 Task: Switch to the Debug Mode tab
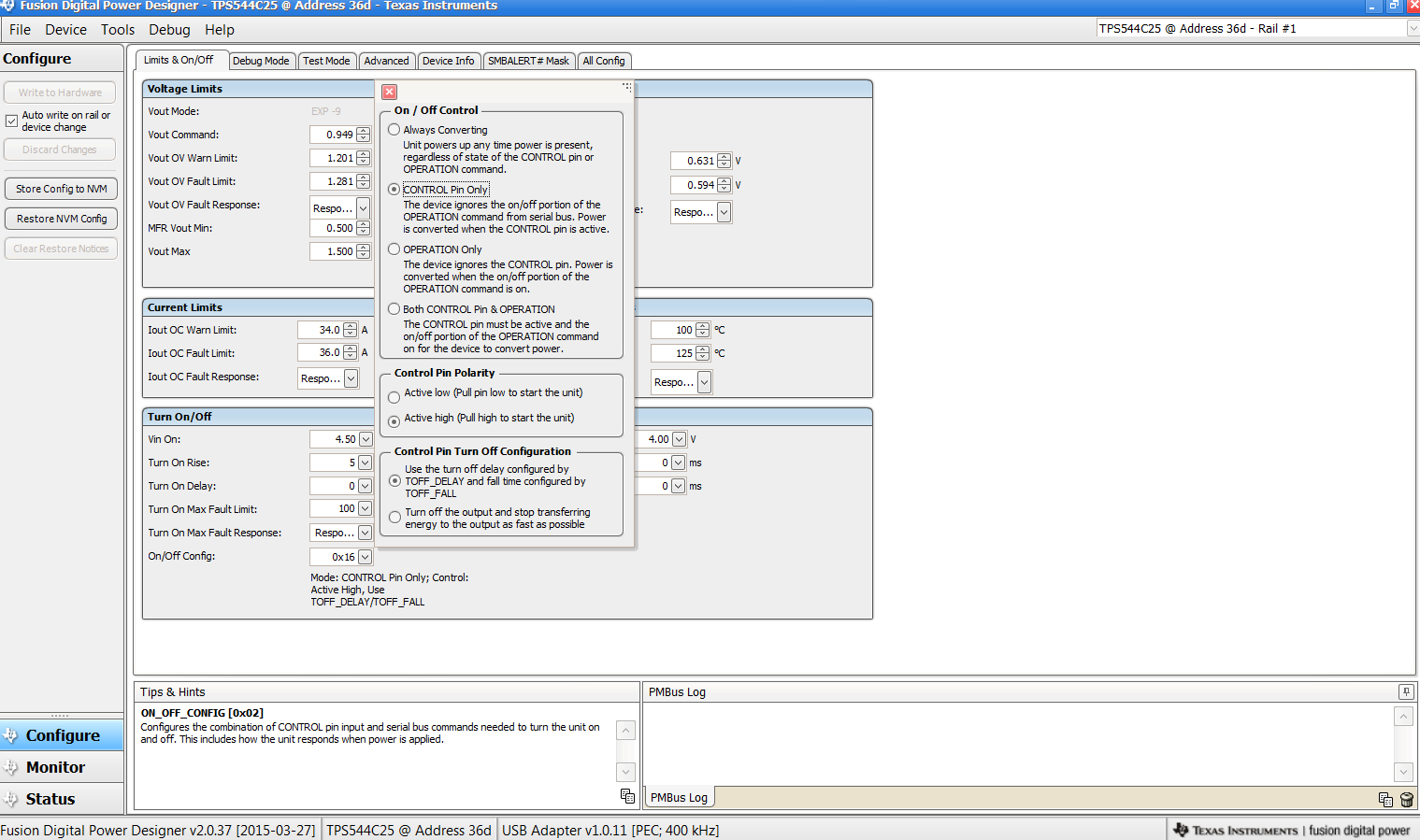(x=261, y=61)
